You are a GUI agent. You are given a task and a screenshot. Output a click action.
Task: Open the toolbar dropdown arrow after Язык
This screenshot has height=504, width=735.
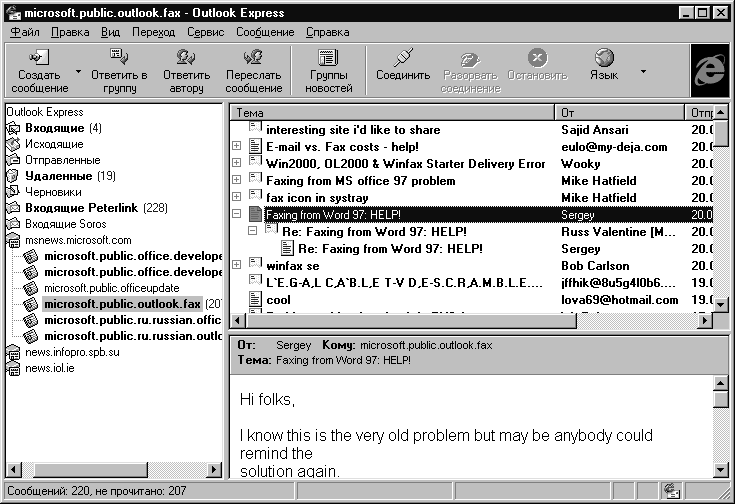[x=643, y=72]
